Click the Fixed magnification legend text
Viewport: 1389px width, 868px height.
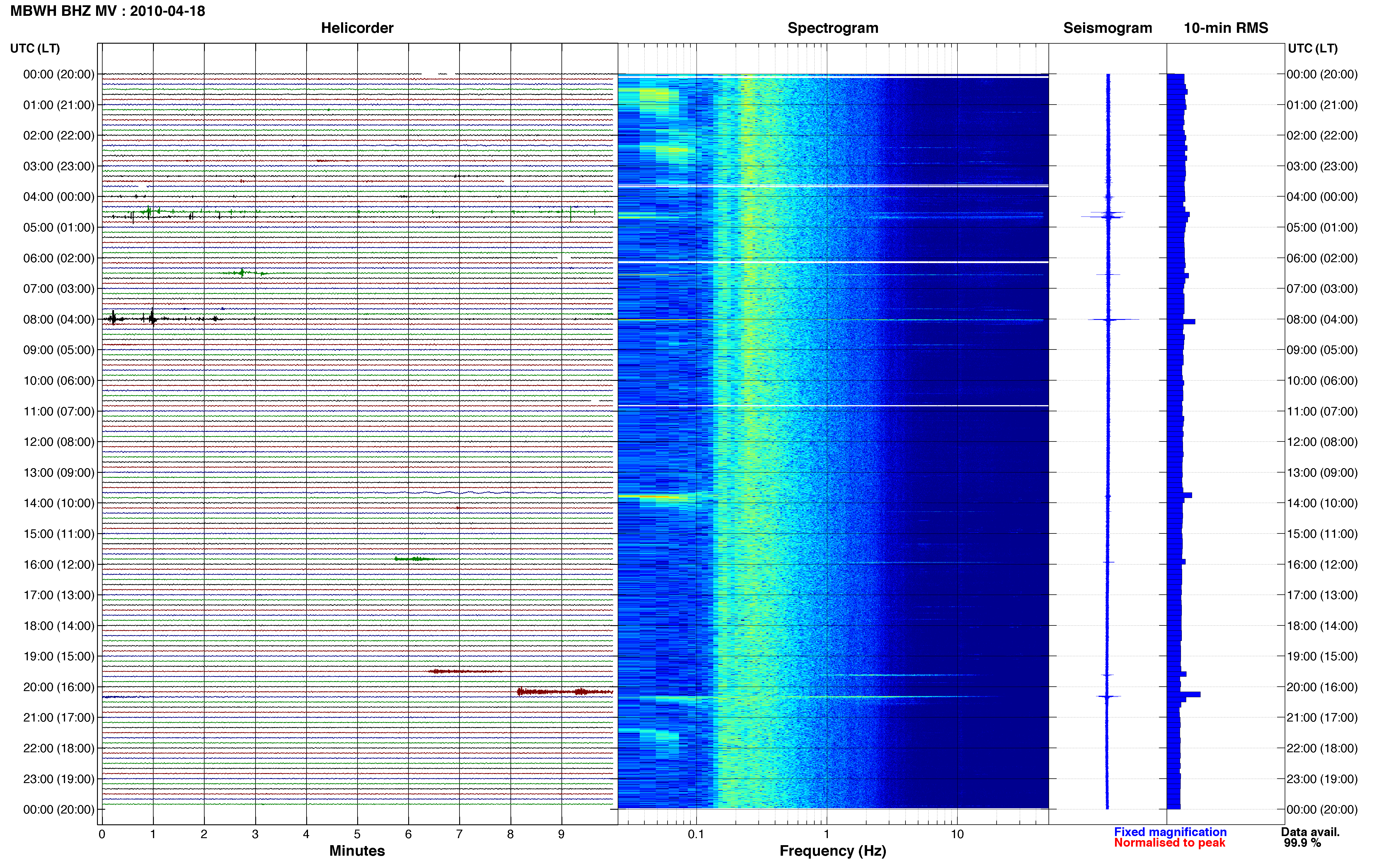pos(1170,832)
